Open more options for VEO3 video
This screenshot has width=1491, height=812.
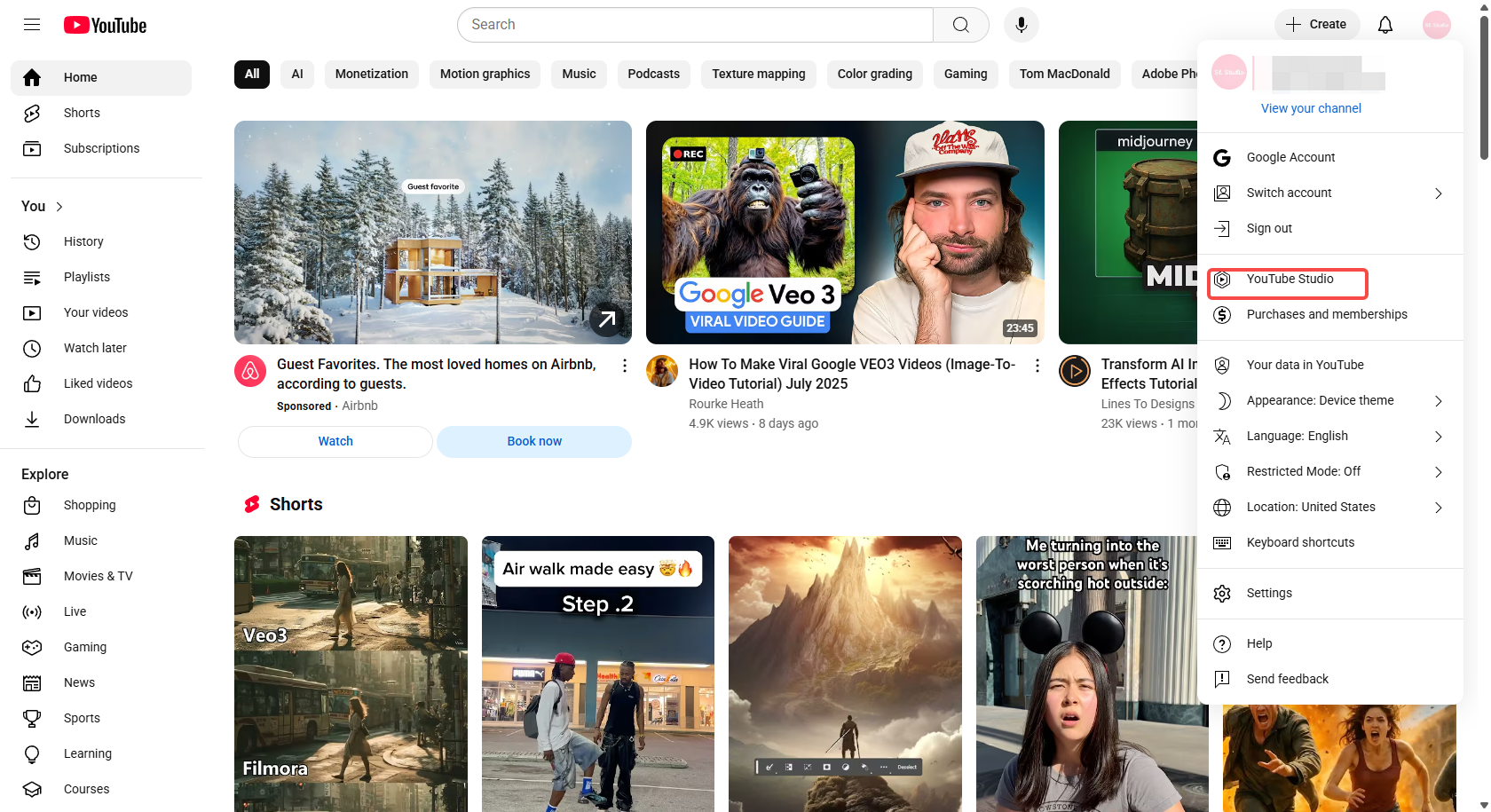click(1037, 366)
